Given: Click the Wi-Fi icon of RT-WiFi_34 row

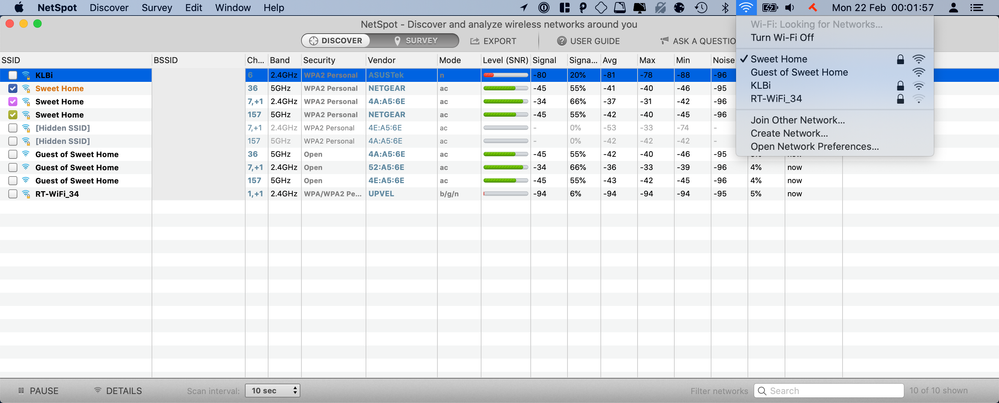Looking at the screenshot, I should pos(26,194).
